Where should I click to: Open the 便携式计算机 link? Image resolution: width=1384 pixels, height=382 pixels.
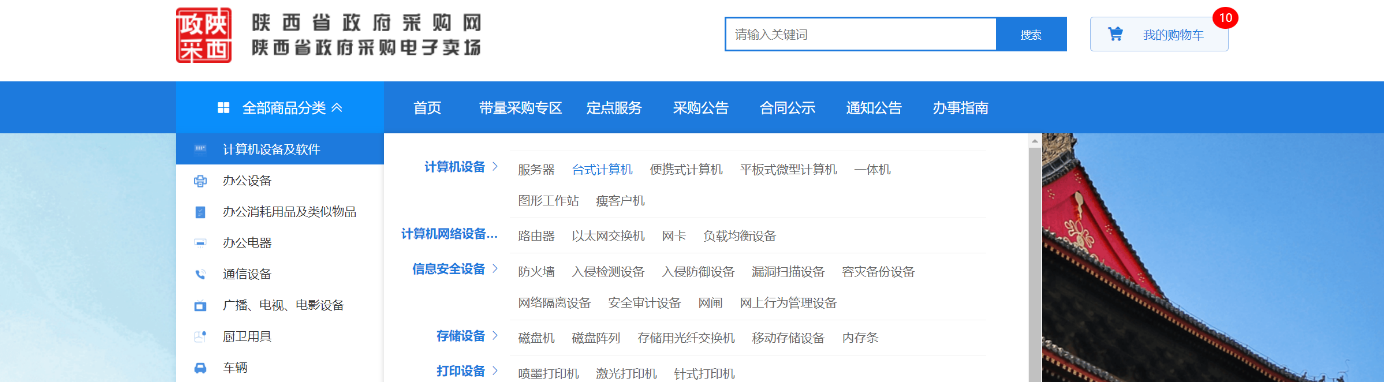pos(686,169)
